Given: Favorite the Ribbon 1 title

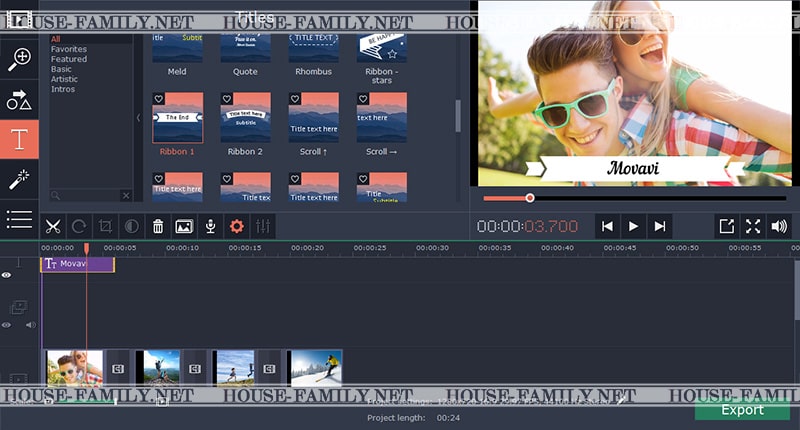Looking at the screenshot, I should coord(159,99).
